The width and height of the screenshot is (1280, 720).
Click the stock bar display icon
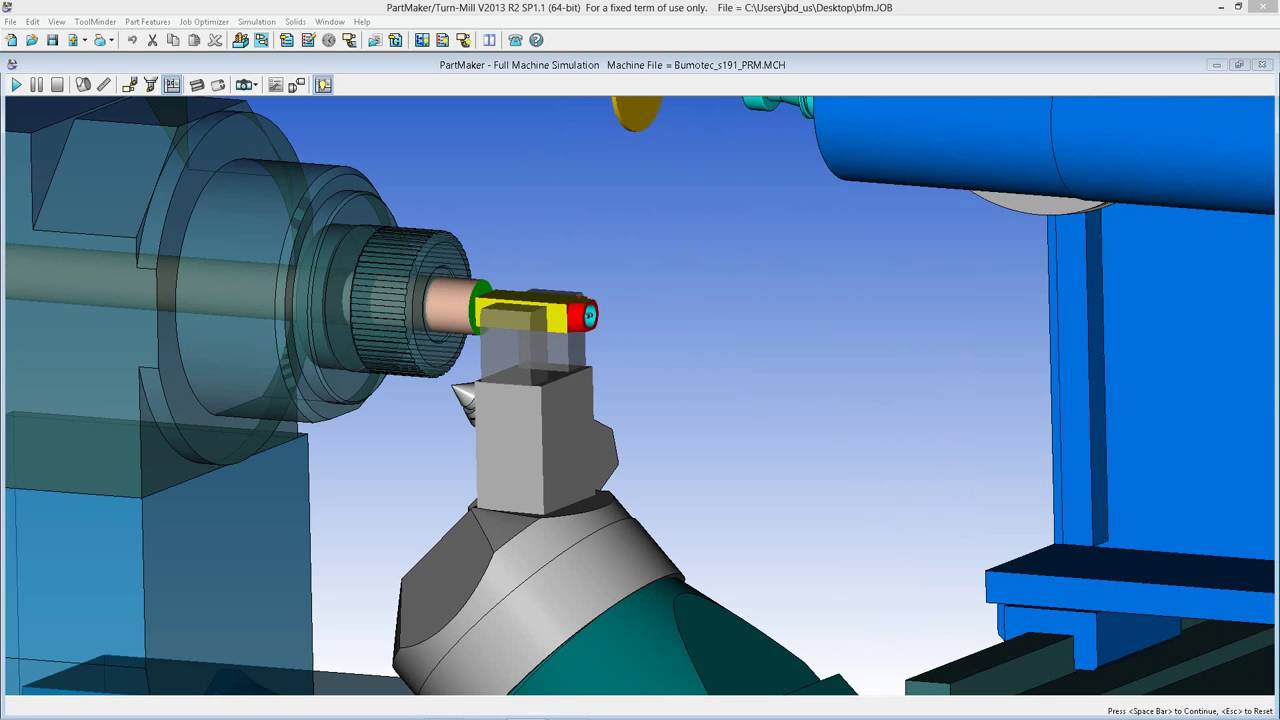[x=197, y=85]
